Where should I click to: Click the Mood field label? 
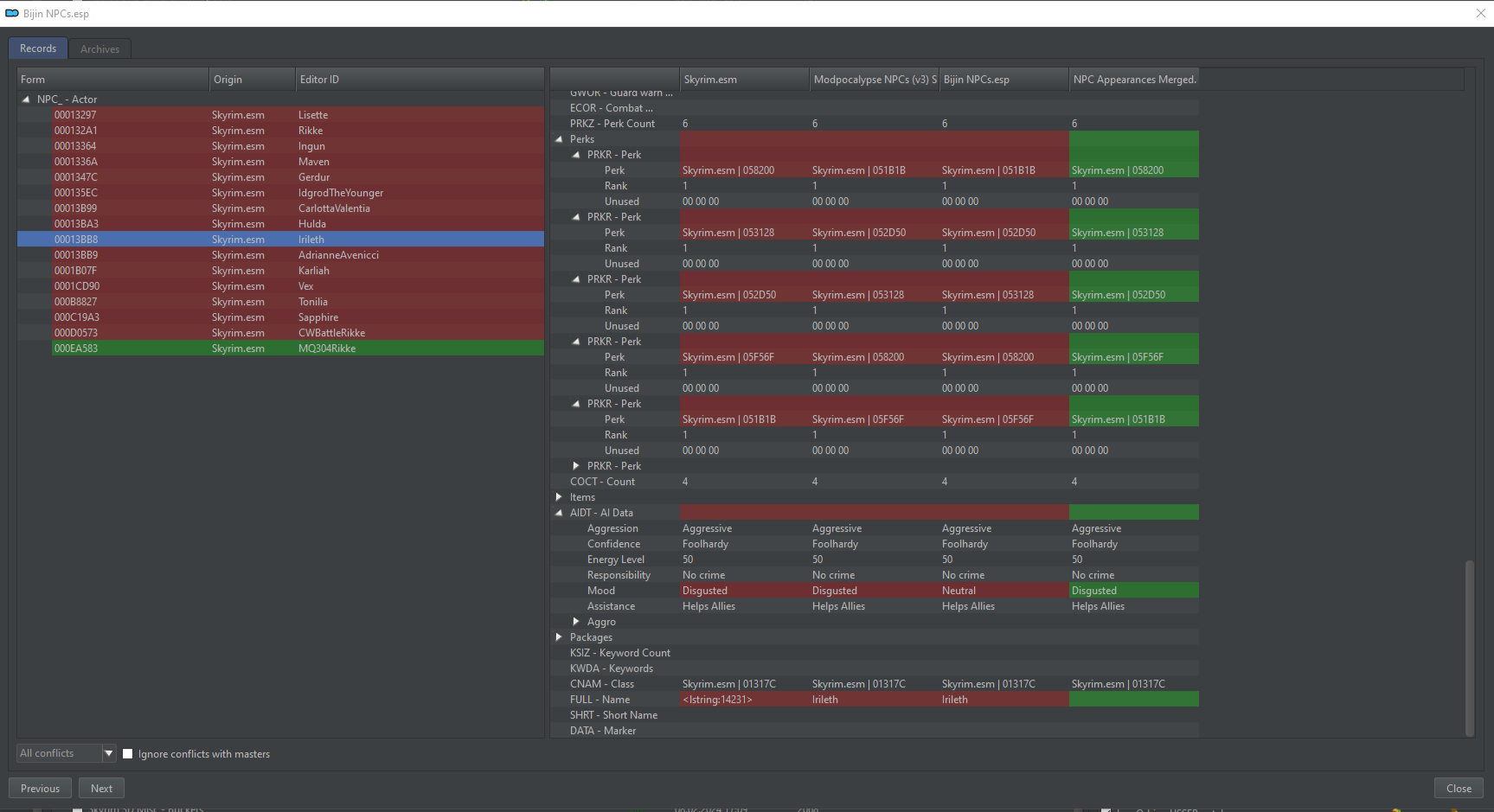(601, 591)
